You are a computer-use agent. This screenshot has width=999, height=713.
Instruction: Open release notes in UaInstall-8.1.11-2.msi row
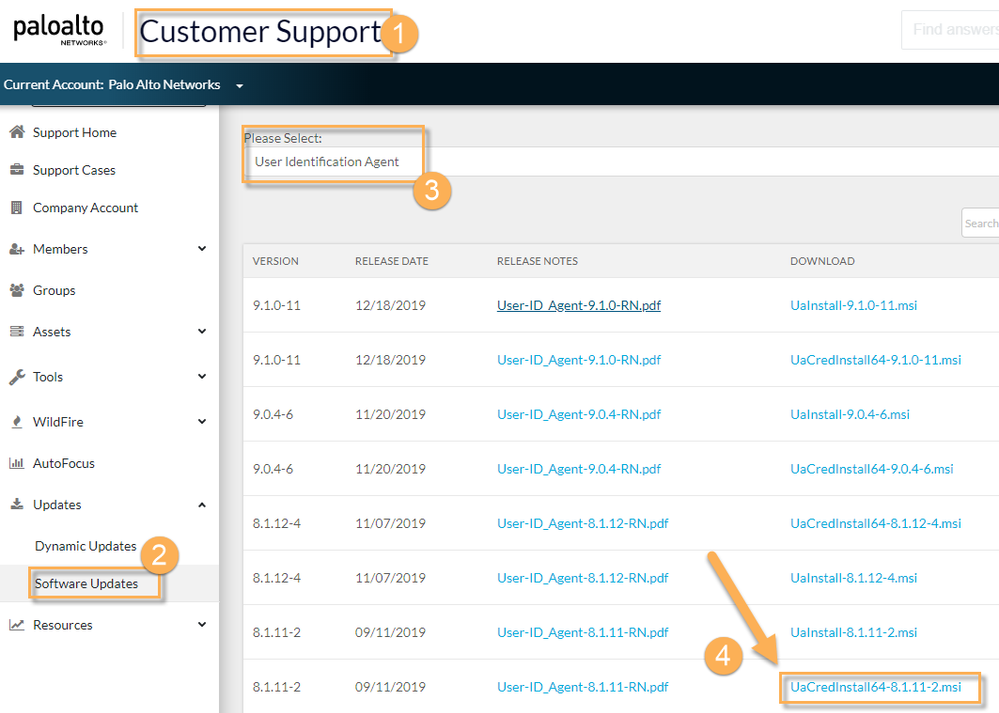tap(582, 632)
